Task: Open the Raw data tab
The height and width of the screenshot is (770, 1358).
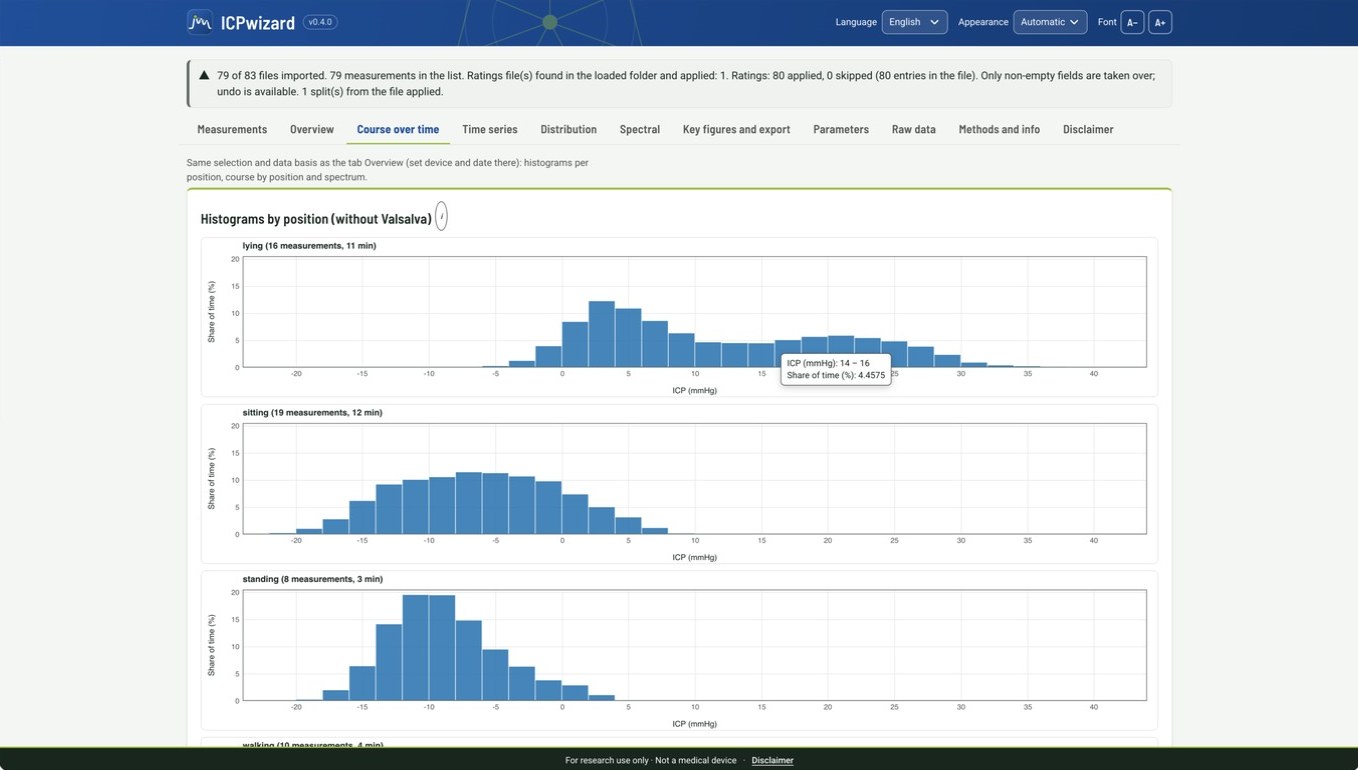Action: 914,129
